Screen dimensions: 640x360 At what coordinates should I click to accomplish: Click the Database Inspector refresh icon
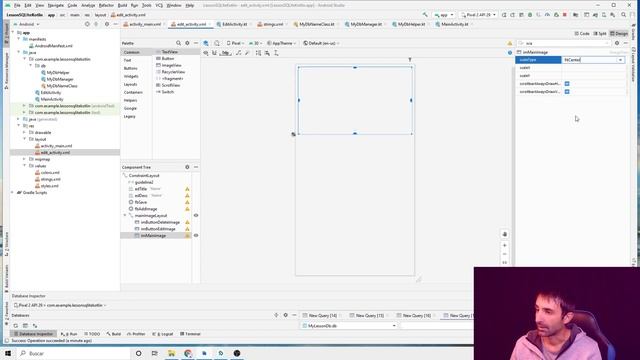(16, 326)
